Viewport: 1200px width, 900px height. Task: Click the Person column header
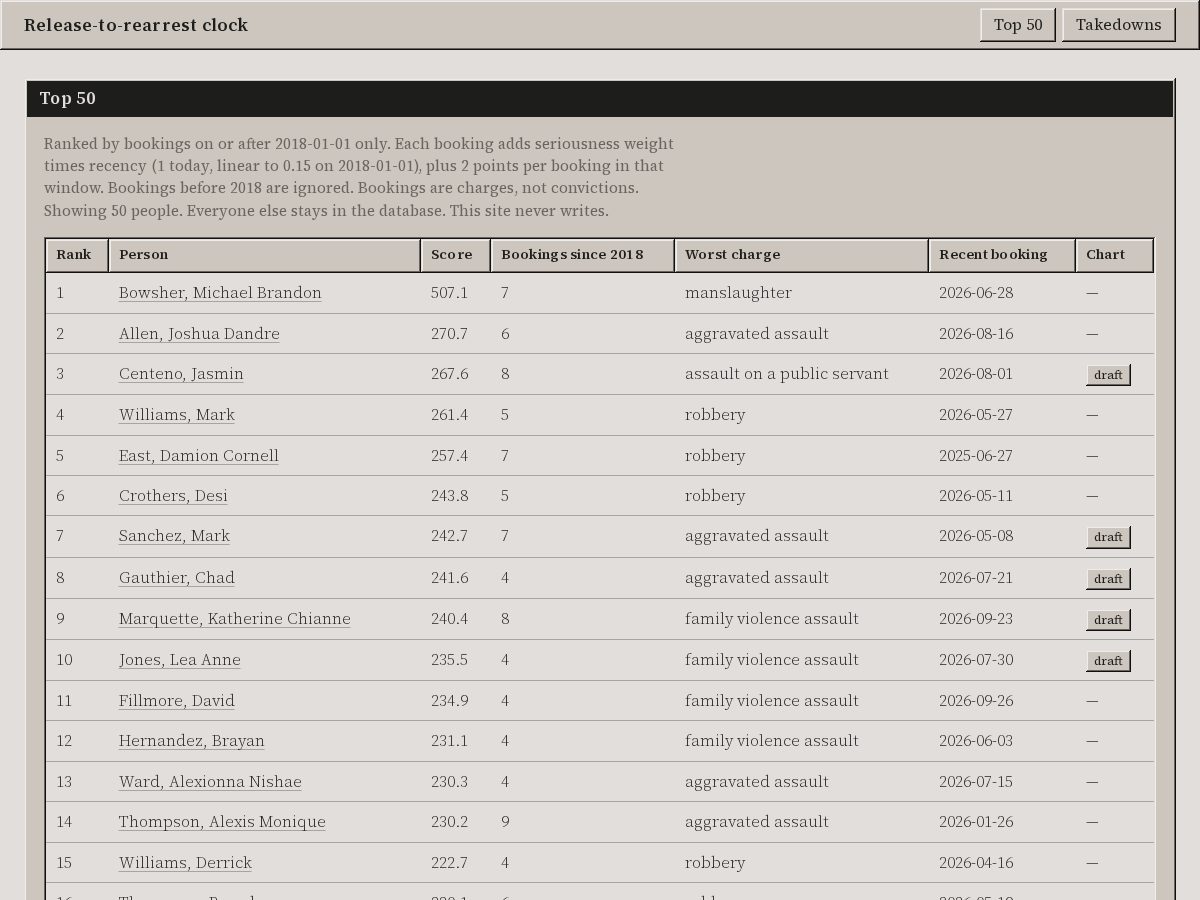[x=265, y=255]
